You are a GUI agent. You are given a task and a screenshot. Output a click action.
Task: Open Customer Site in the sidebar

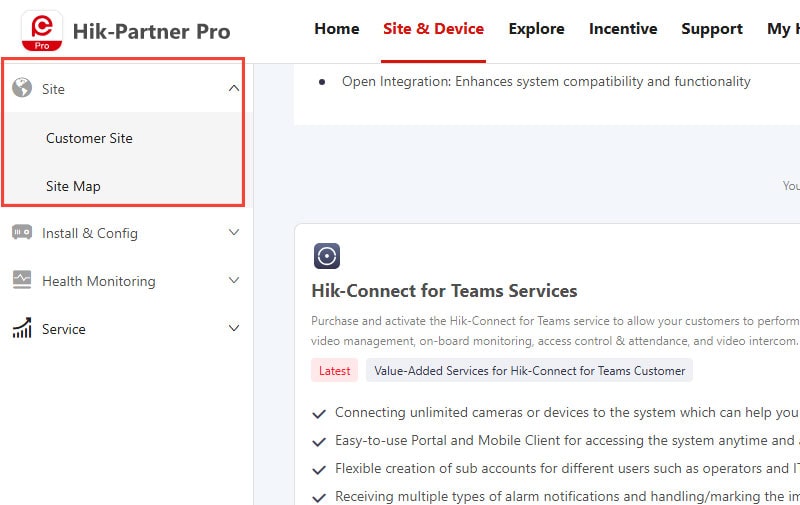pyautogui.click(x=89, y=138)
